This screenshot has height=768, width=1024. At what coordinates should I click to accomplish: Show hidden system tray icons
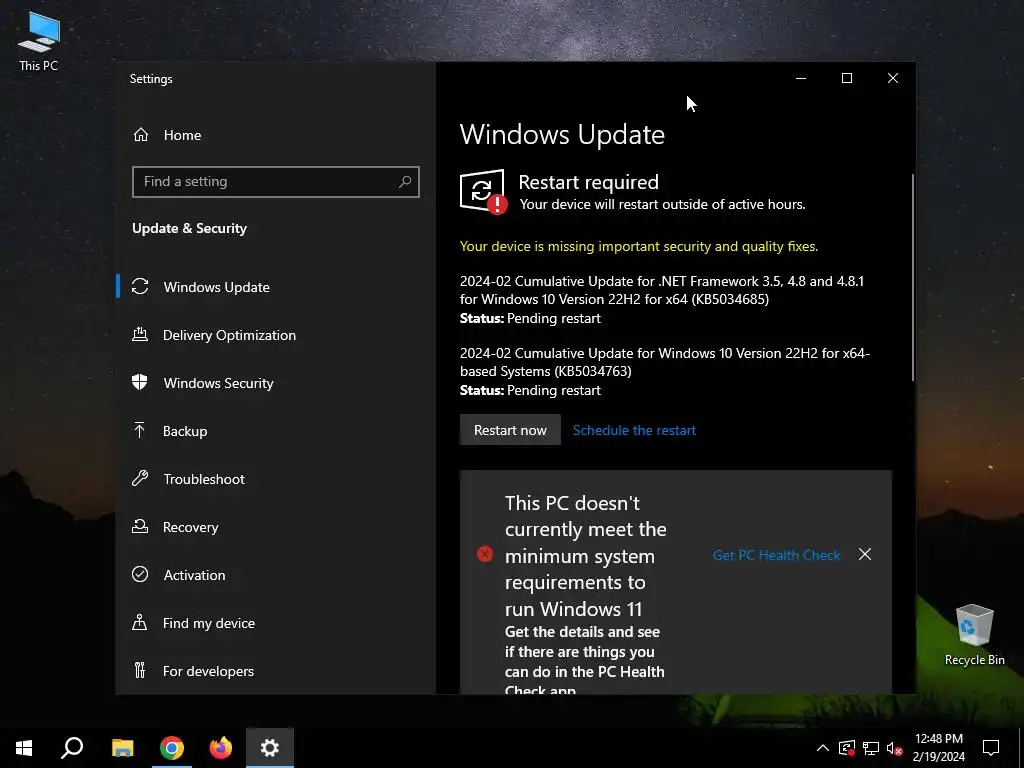click(823, 748)
